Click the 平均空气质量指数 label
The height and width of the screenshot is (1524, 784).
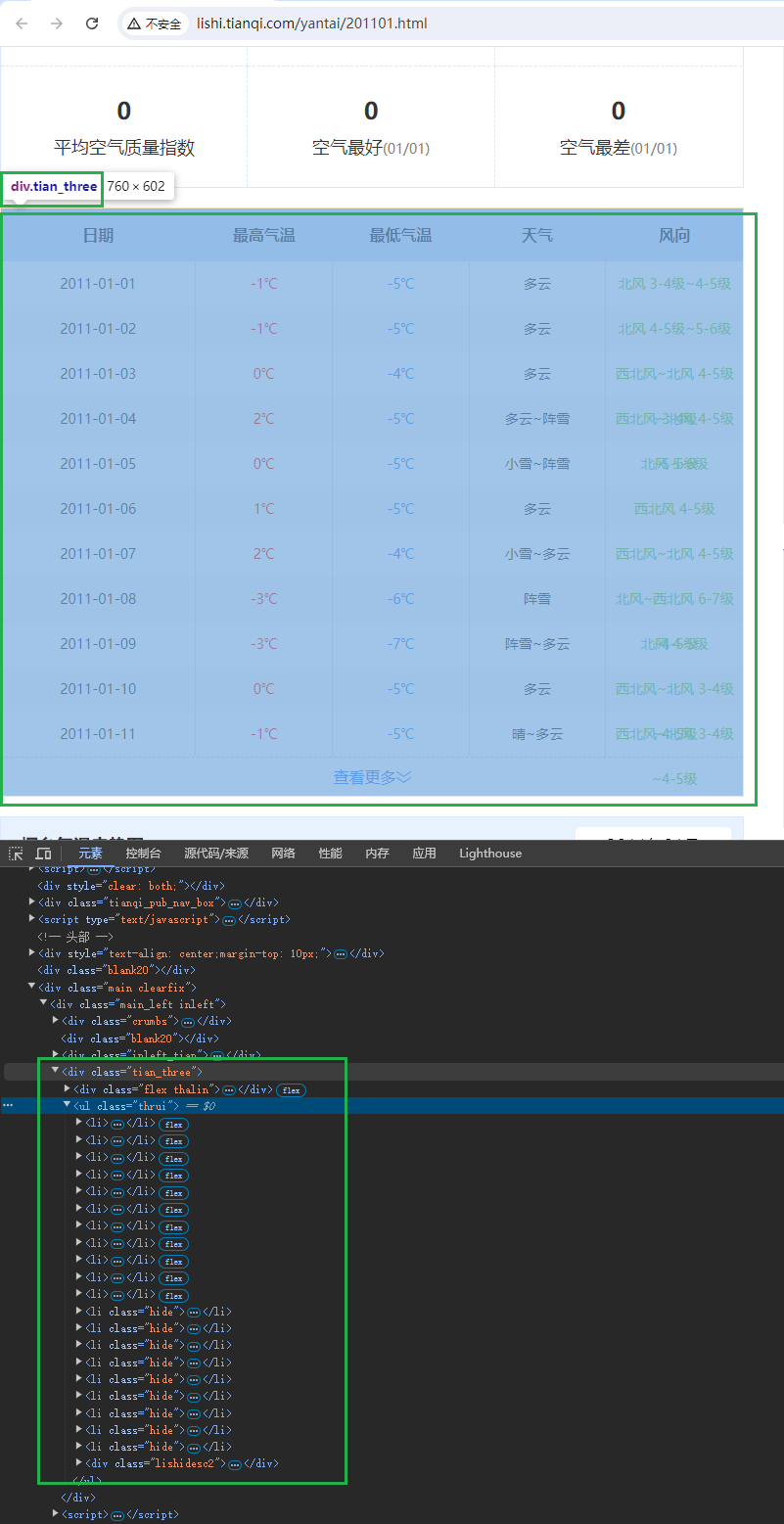pos(124,148)
